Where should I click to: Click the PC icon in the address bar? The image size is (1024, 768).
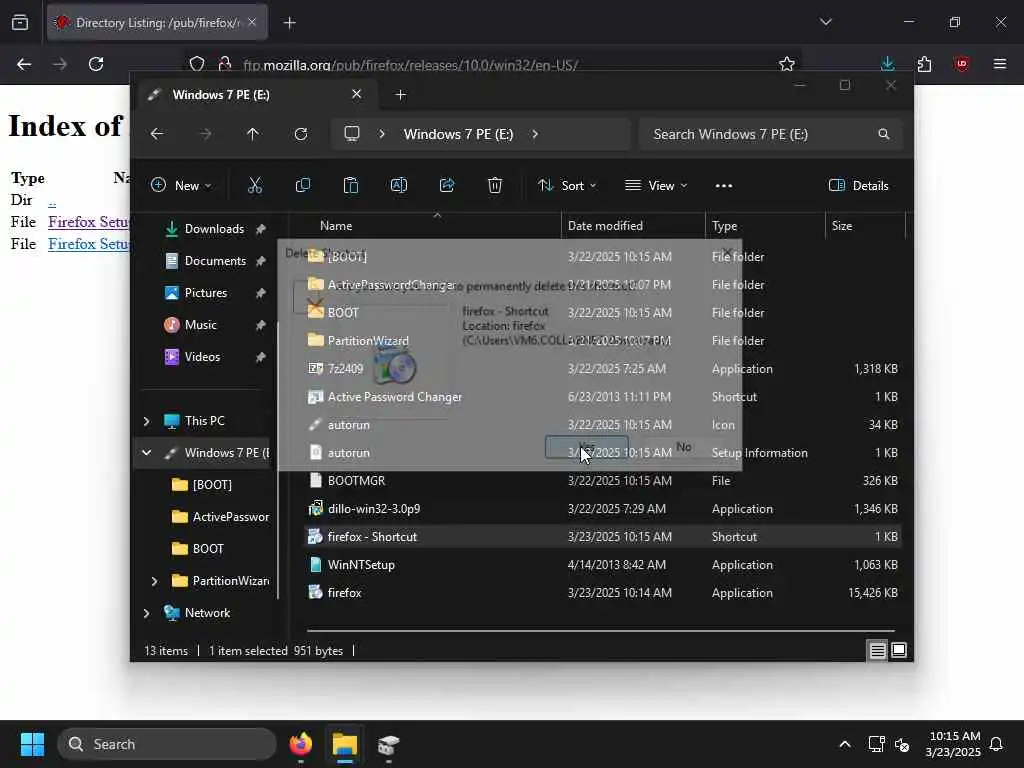coord(352,134)
